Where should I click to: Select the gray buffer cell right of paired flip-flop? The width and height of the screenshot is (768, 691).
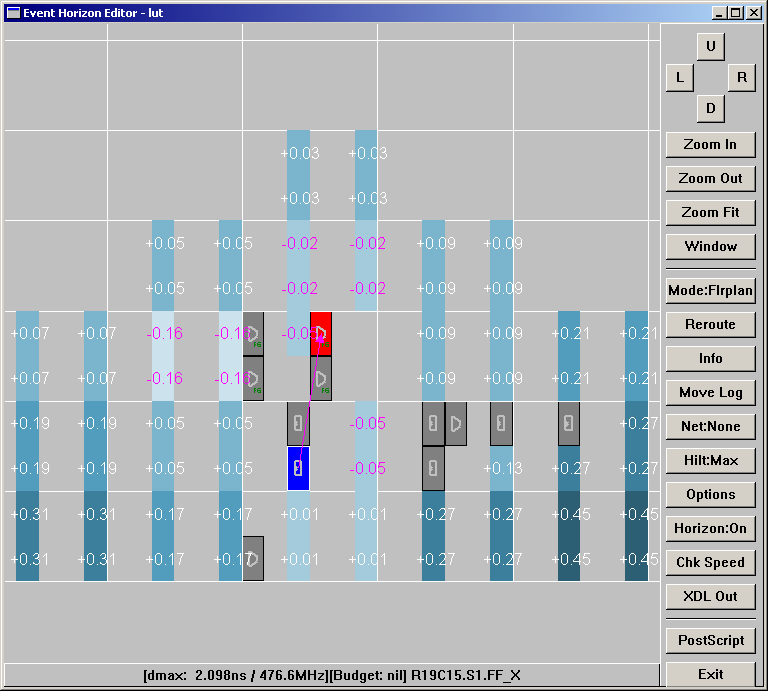[x=456, y=424]
